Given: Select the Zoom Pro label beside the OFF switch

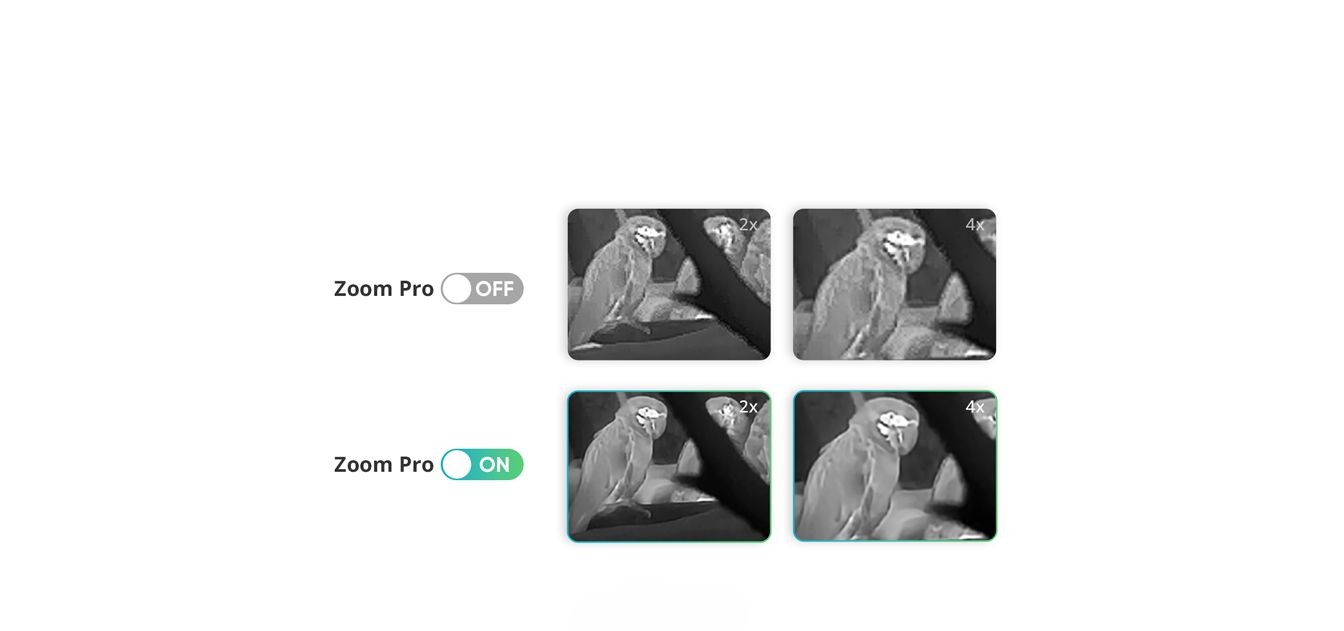Looking at the screenshot, I should (x=384, y=288).
